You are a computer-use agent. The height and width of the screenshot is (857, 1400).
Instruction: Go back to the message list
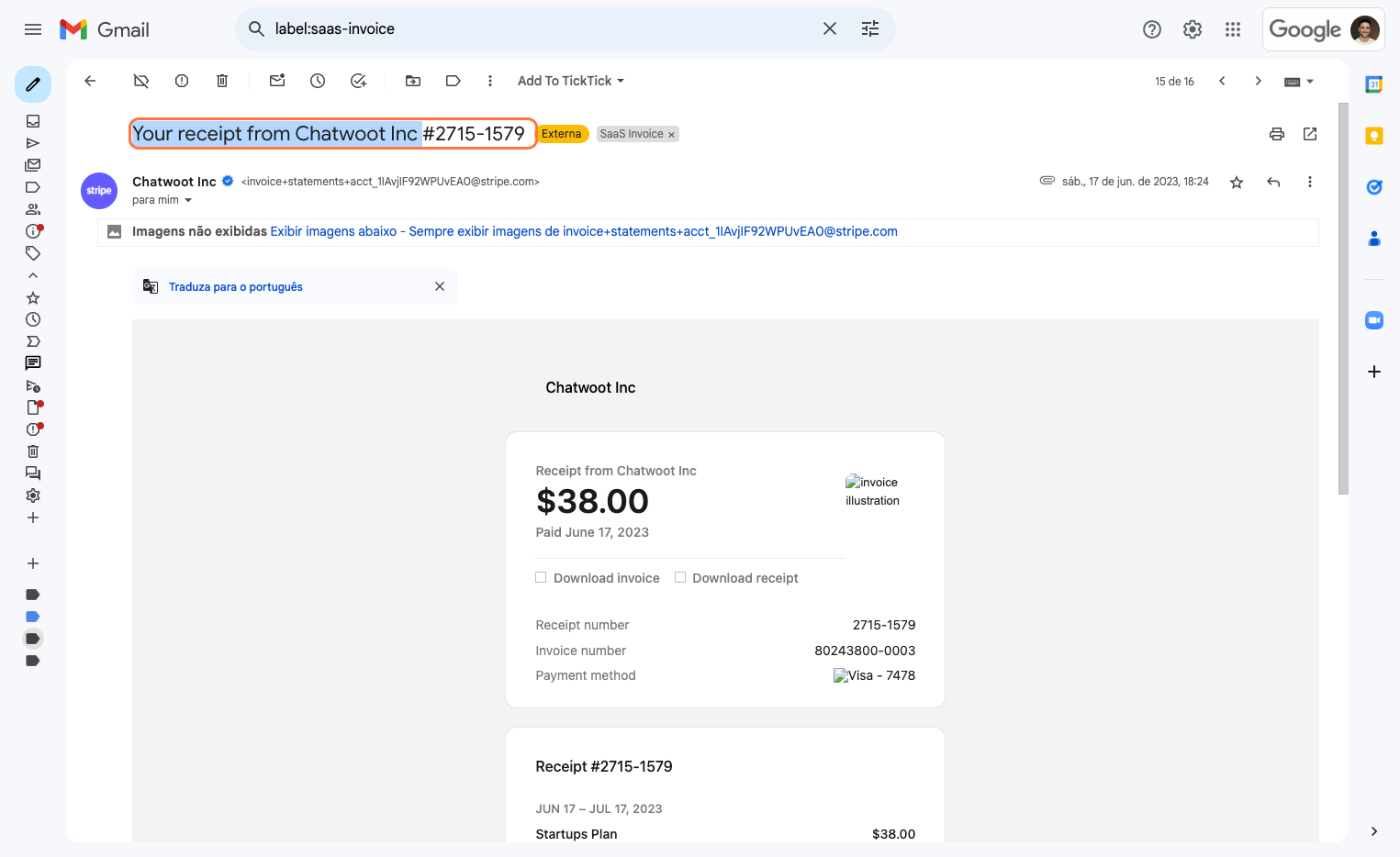[x=90, y=81]
